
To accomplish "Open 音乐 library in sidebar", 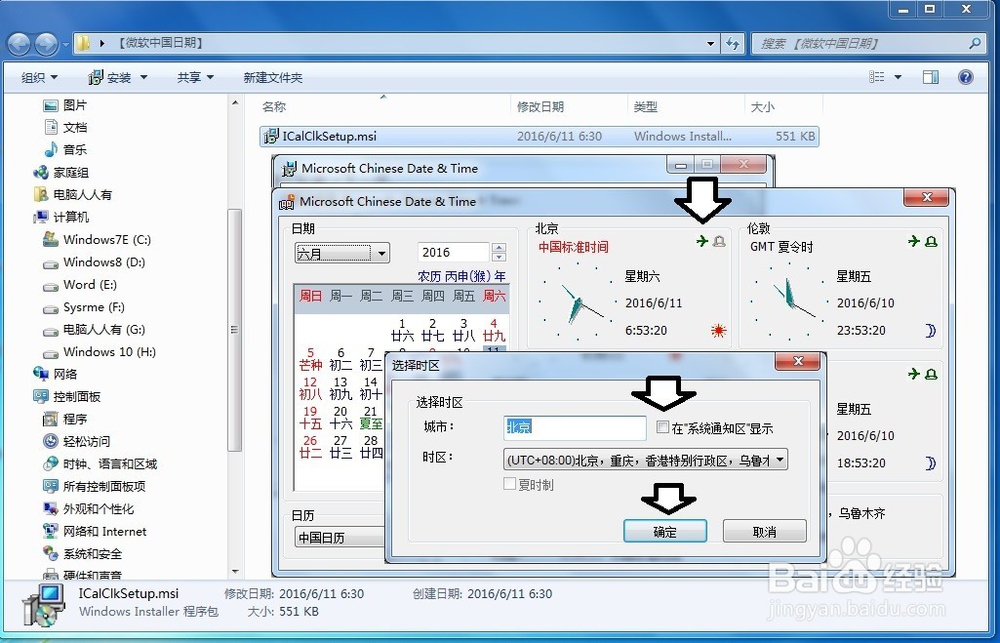I will [x=64, y=150].
